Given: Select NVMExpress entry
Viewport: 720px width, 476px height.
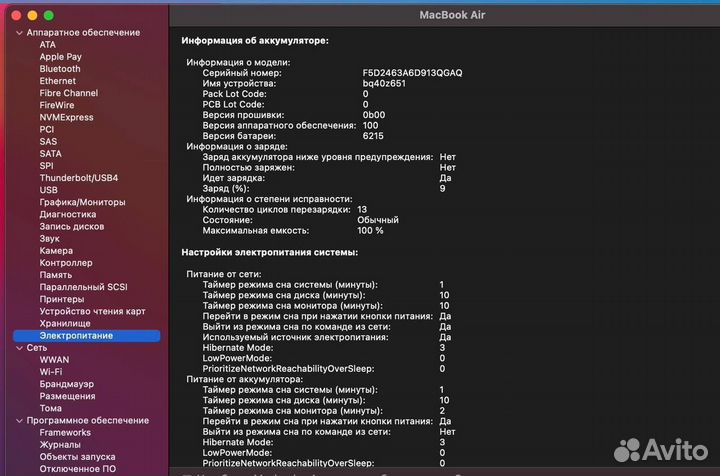Looking at the screenshot, I should point(66,117).
